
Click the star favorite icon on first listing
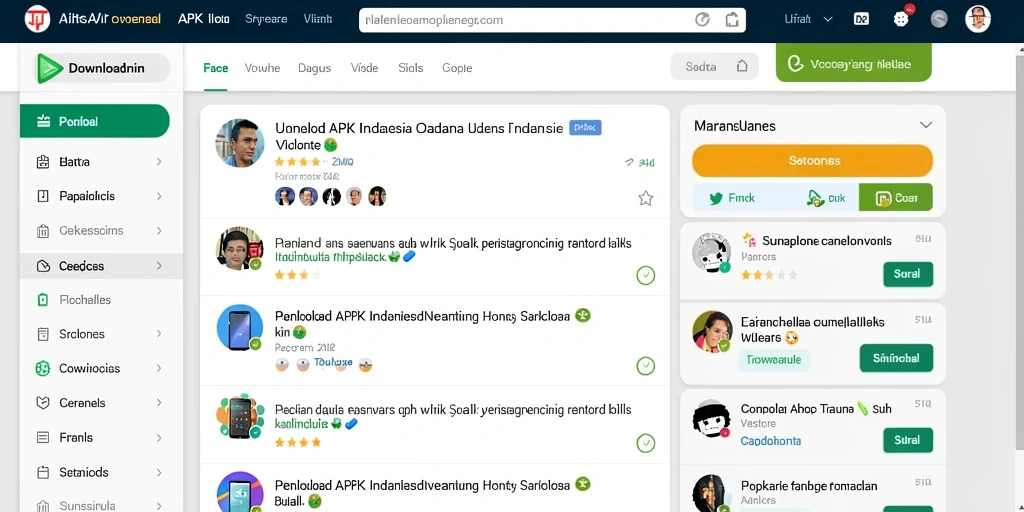(x=645, y=198)
